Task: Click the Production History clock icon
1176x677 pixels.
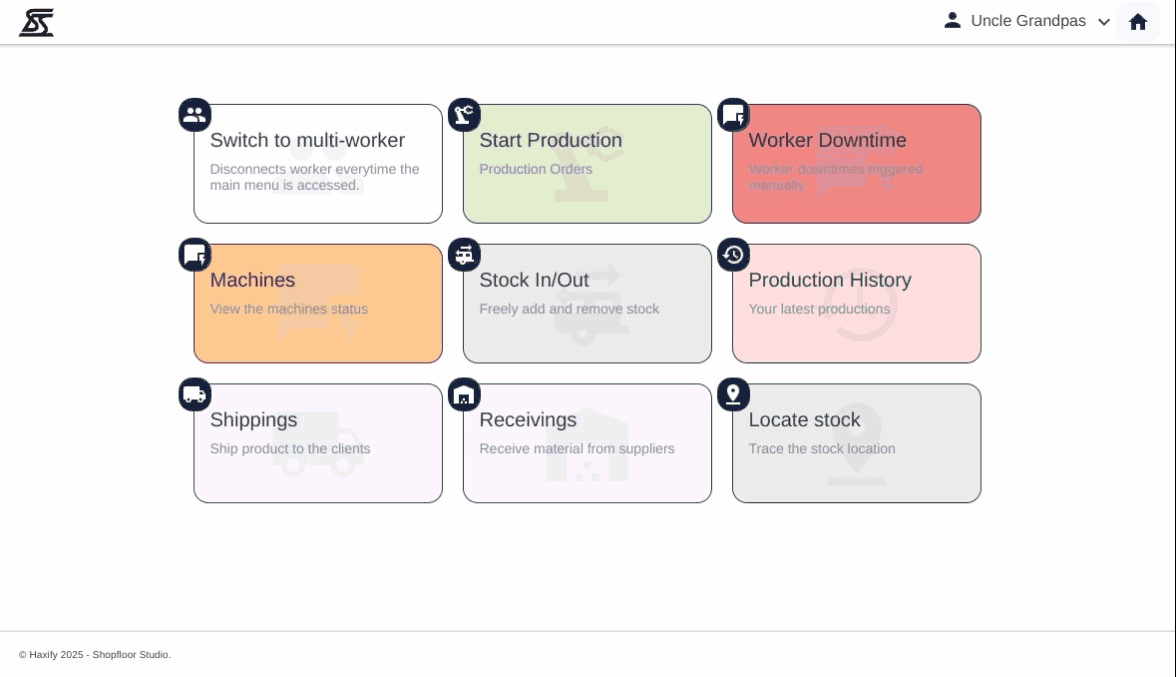Action: pos(733,255)
